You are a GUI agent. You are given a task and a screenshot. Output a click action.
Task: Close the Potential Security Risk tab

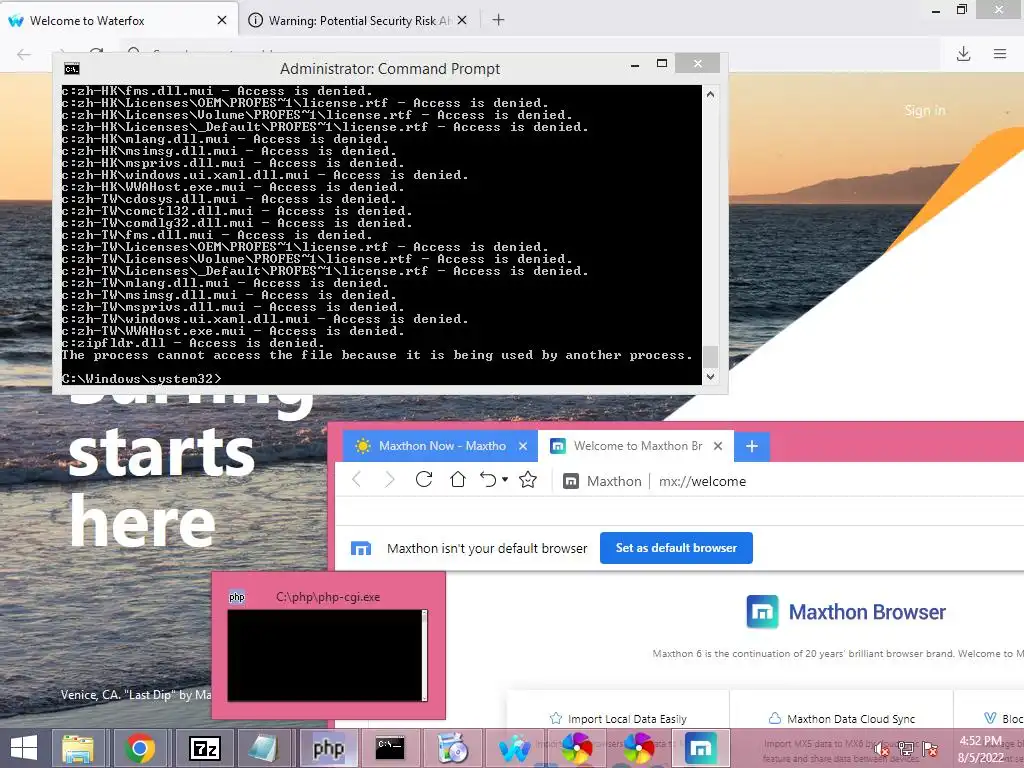[x=462, y=20]
